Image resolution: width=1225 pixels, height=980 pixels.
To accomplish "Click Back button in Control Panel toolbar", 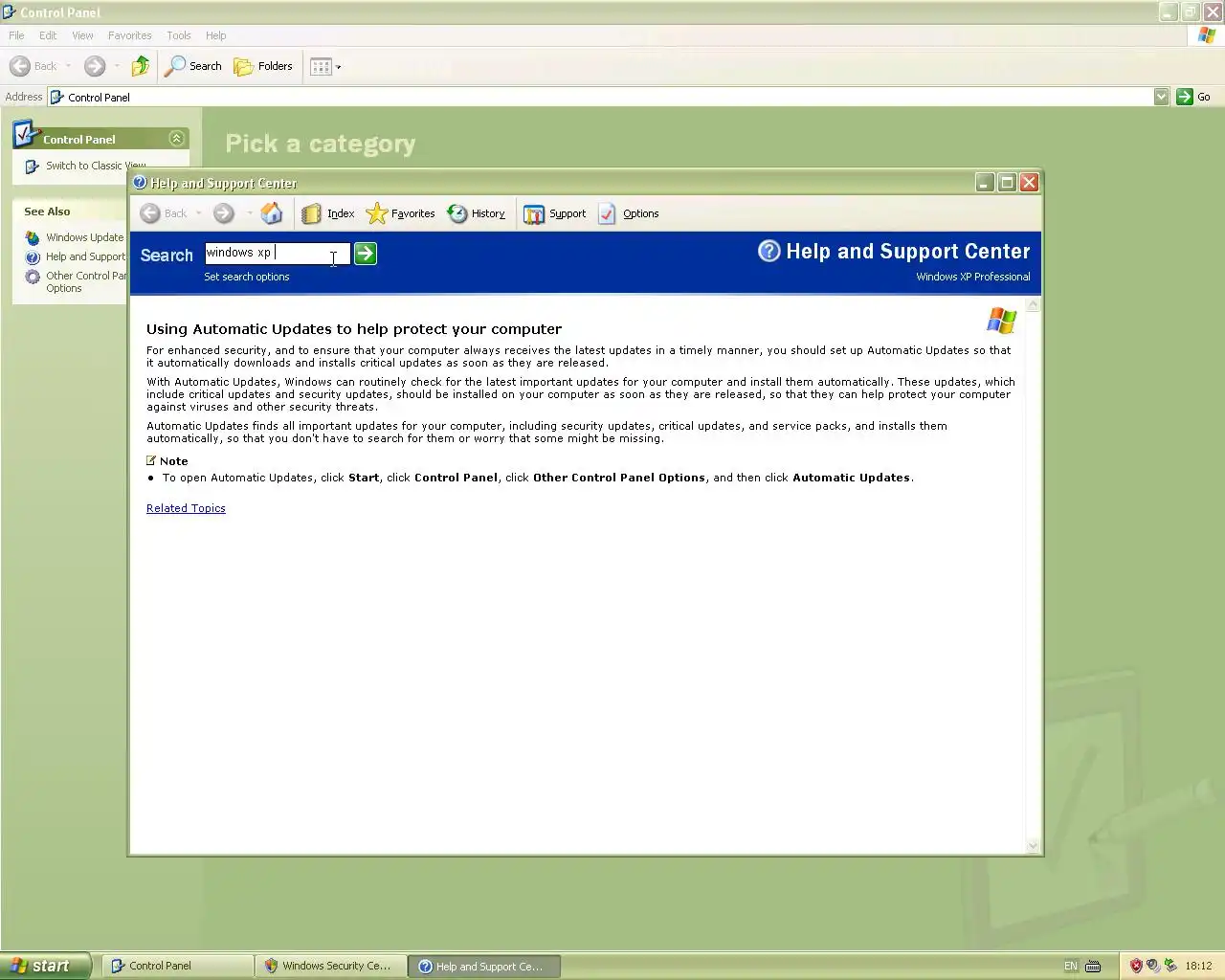I will [x=33, y=66].
